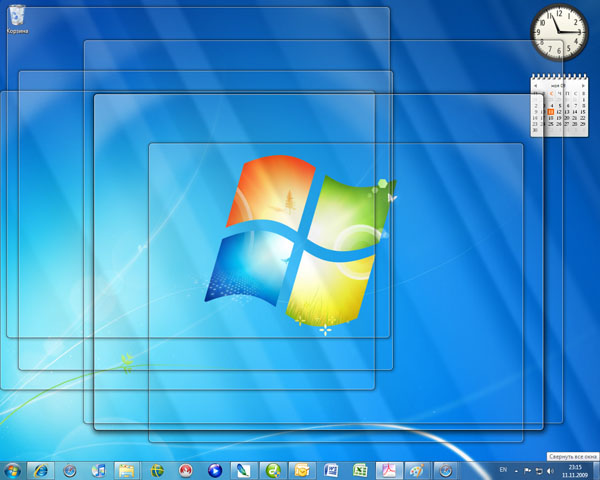Open the Recycle Bin (Корзина) desktop icon
The height and width of the screenshot is (480, 600).
click(17, 19)
